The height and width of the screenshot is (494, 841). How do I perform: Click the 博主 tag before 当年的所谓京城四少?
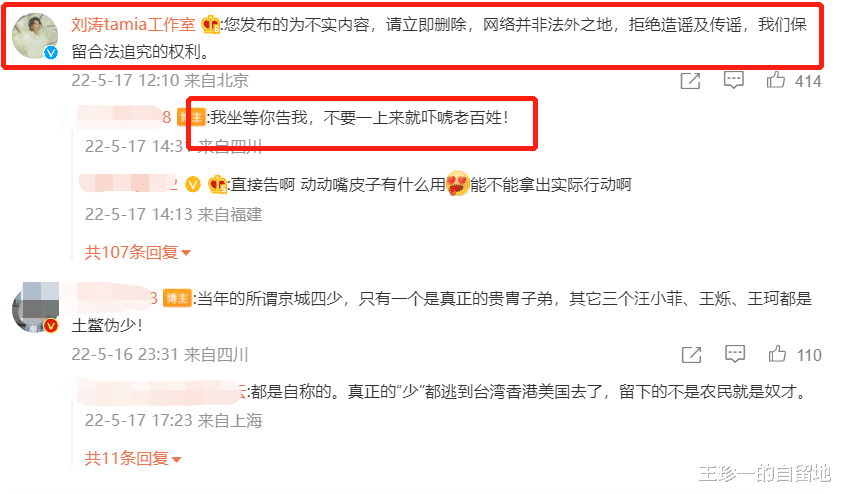click(177, 298)
